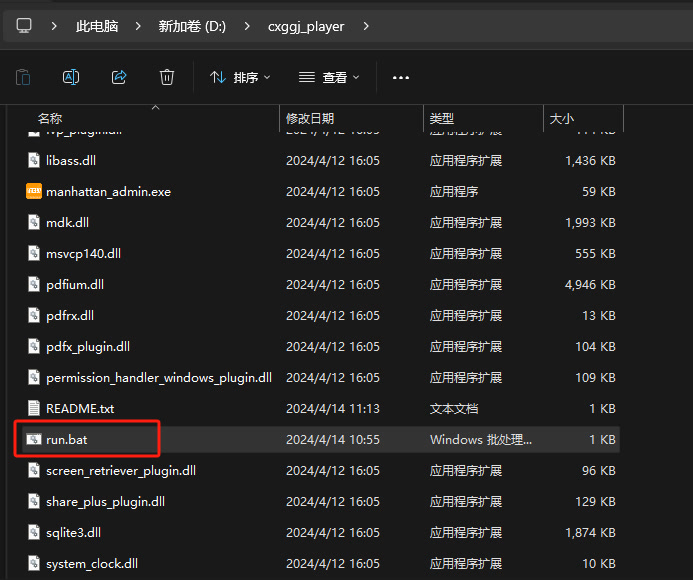Image resolution: width=693 pixels, height=580 pixels.
Task: Open the 排序 sort dropdown
Action: click(240, 78)
